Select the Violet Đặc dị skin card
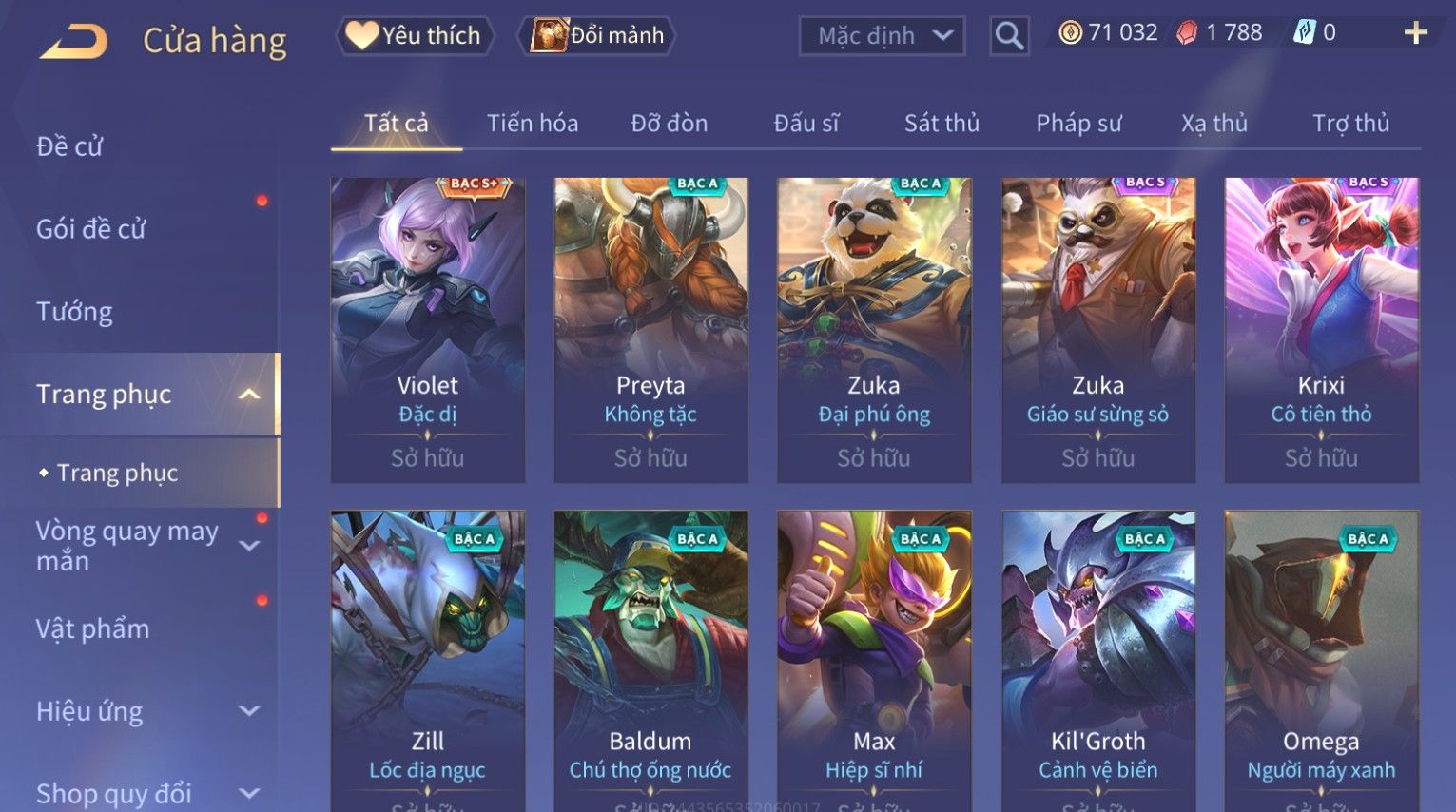This screenshot has height=812, width=1456. click(428, 330)
